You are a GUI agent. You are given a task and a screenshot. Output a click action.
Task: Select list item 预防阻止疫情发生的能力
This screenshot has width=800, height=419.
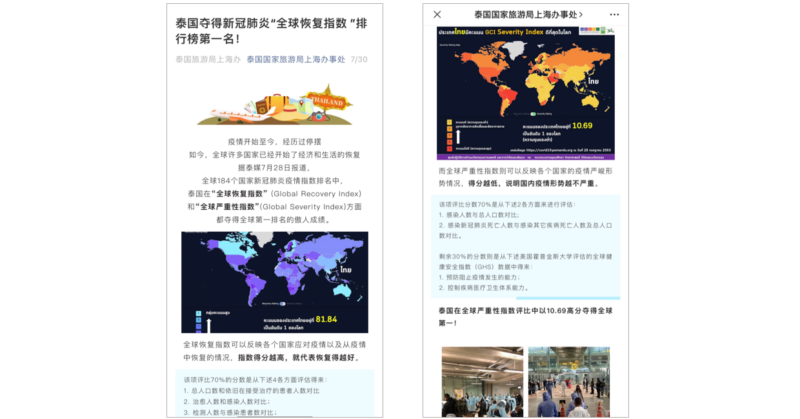point(479,277)
